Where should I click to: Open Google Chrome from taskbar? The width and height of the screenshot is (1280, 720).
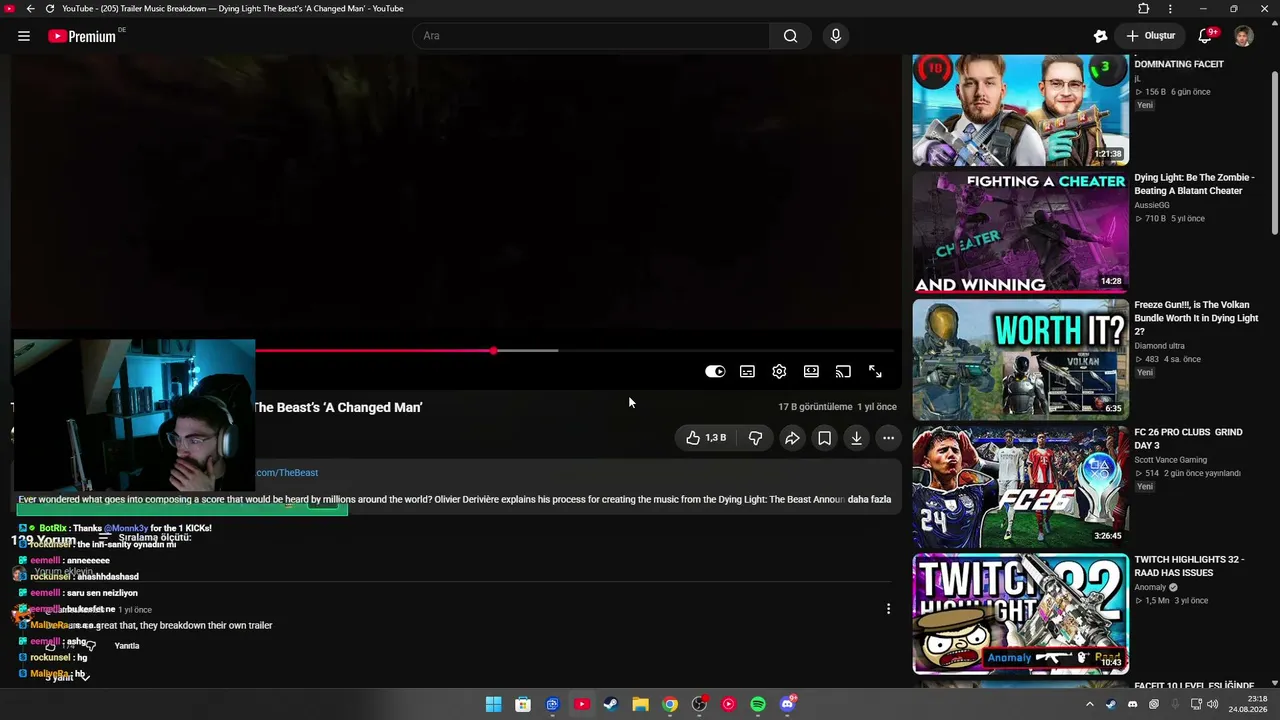(x=670, y=705)
